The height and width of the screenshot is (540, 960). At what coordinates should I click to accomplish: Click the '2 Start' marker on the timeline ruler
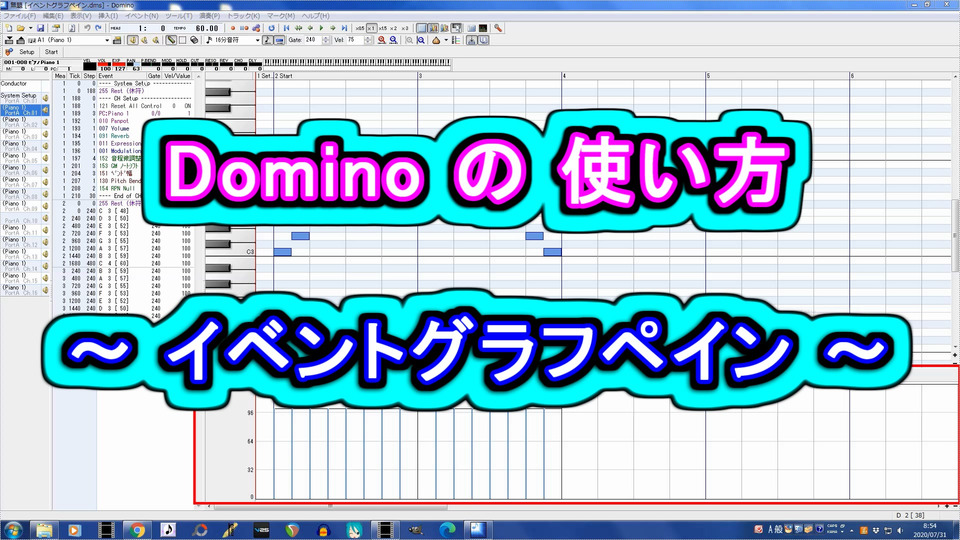283,76
